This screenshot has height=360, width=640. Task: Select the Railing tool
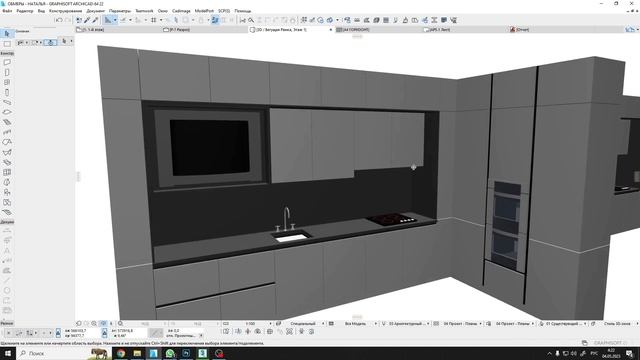(7, 132)
